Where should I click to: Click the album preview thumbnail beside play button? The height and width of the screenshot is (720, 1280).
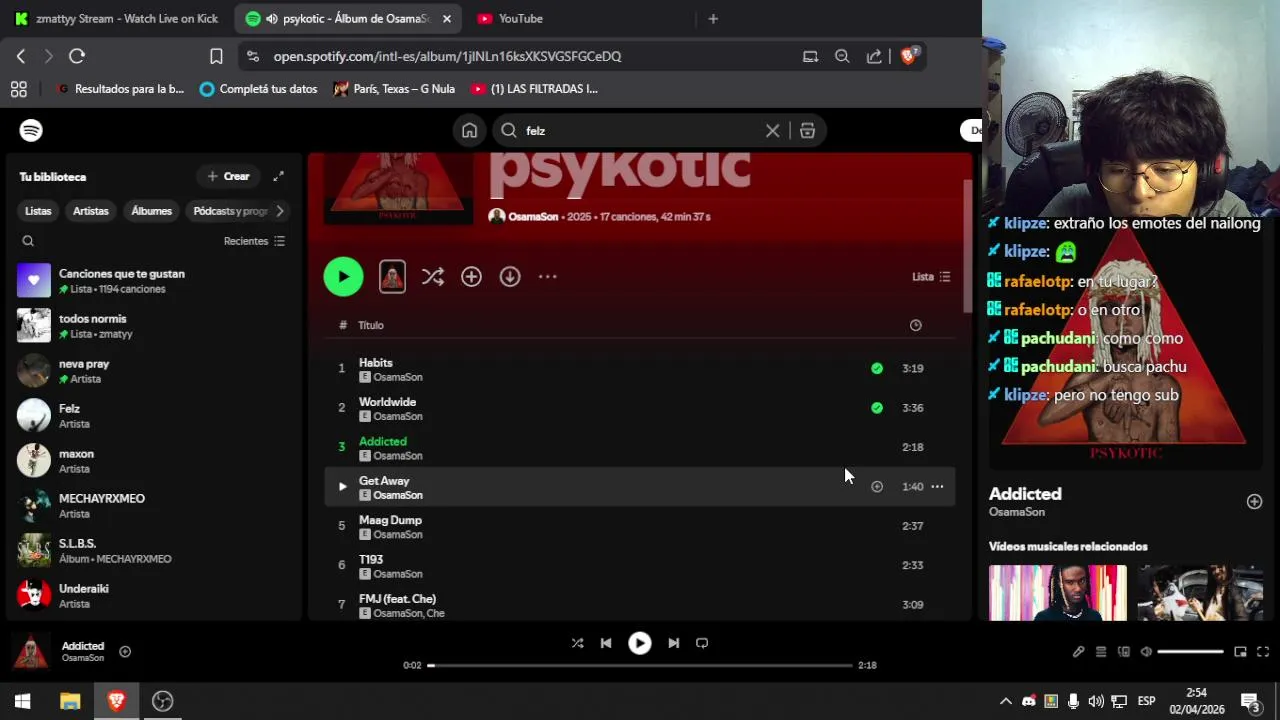[x=392, y=277]
